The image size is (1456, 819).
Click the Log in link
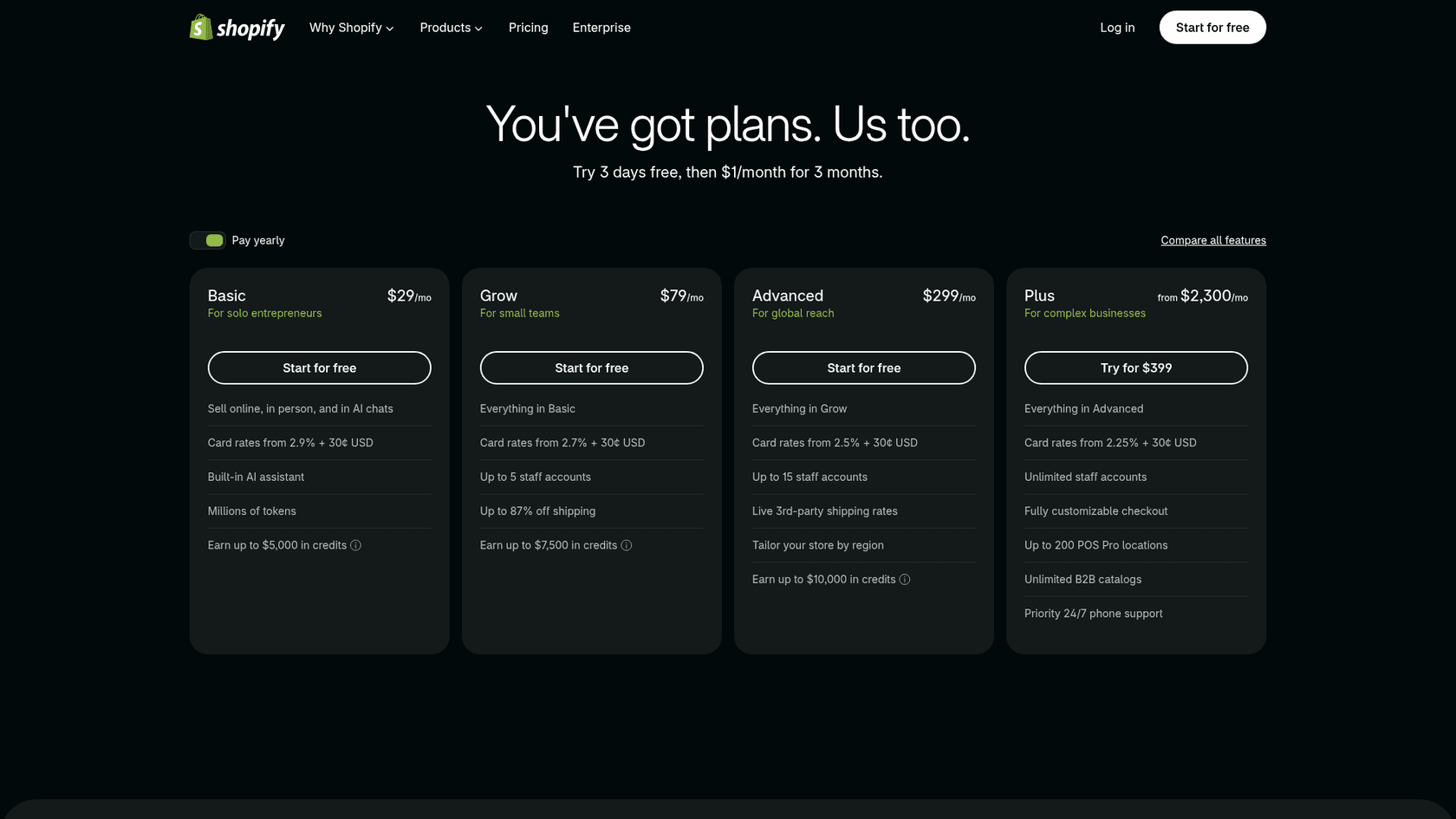tap(1117, 28)
